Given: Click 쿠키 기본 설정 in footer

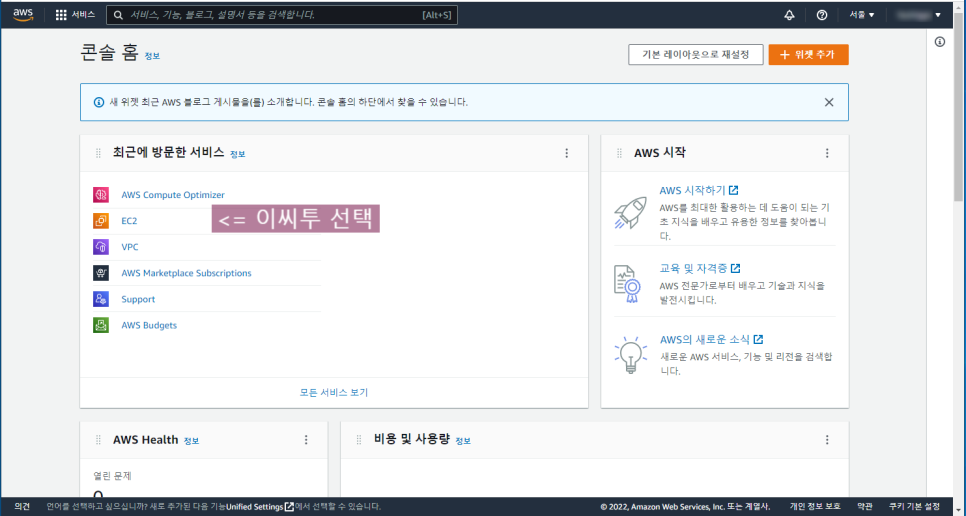Looking at the screenshot, I should [914, 507].
